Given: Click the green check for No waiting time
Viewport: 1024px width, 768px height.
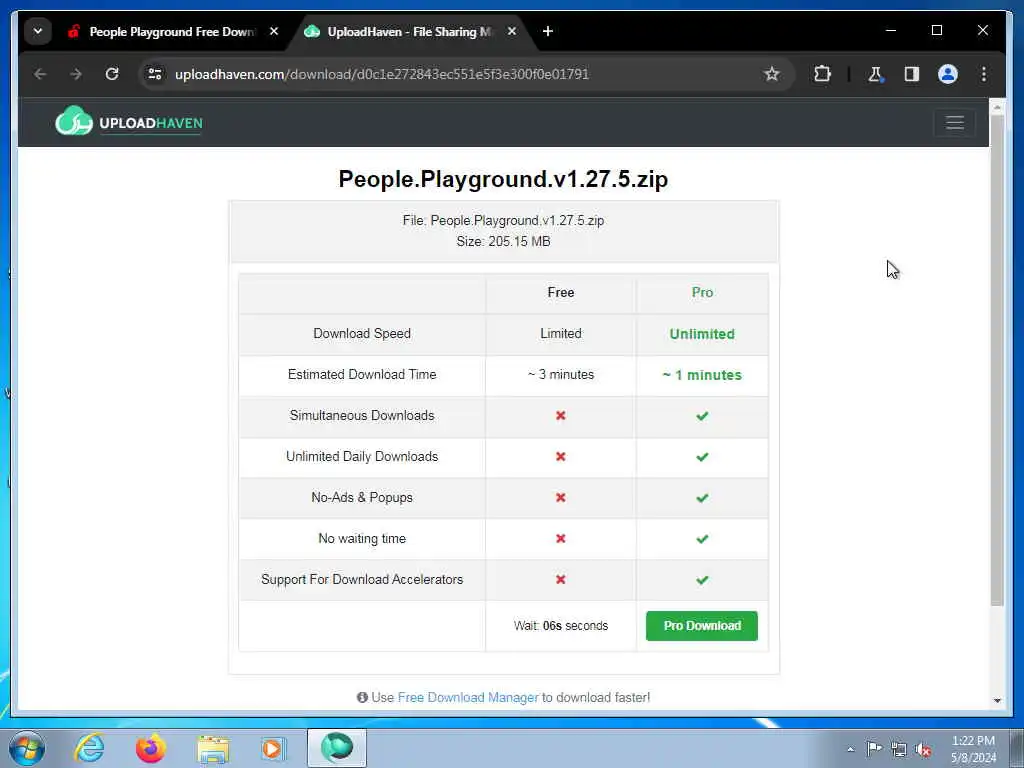Looking at the screenshot, I should point(702,539).
